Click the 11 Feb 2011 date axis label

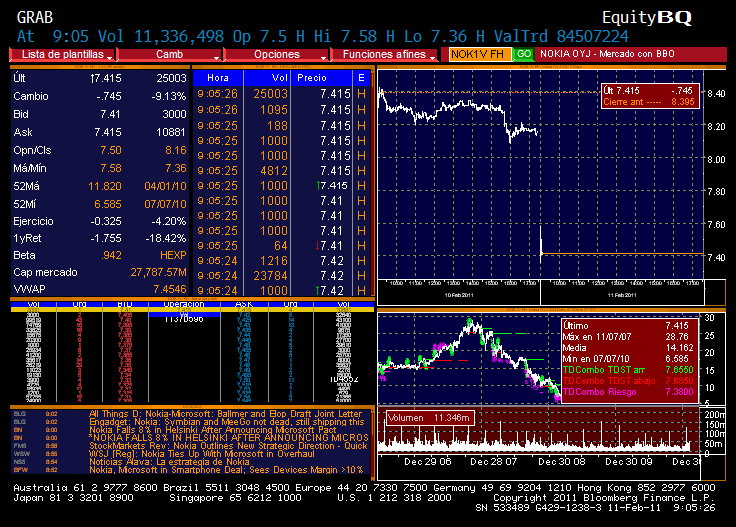pyautogui.click(x=622, y=295)
